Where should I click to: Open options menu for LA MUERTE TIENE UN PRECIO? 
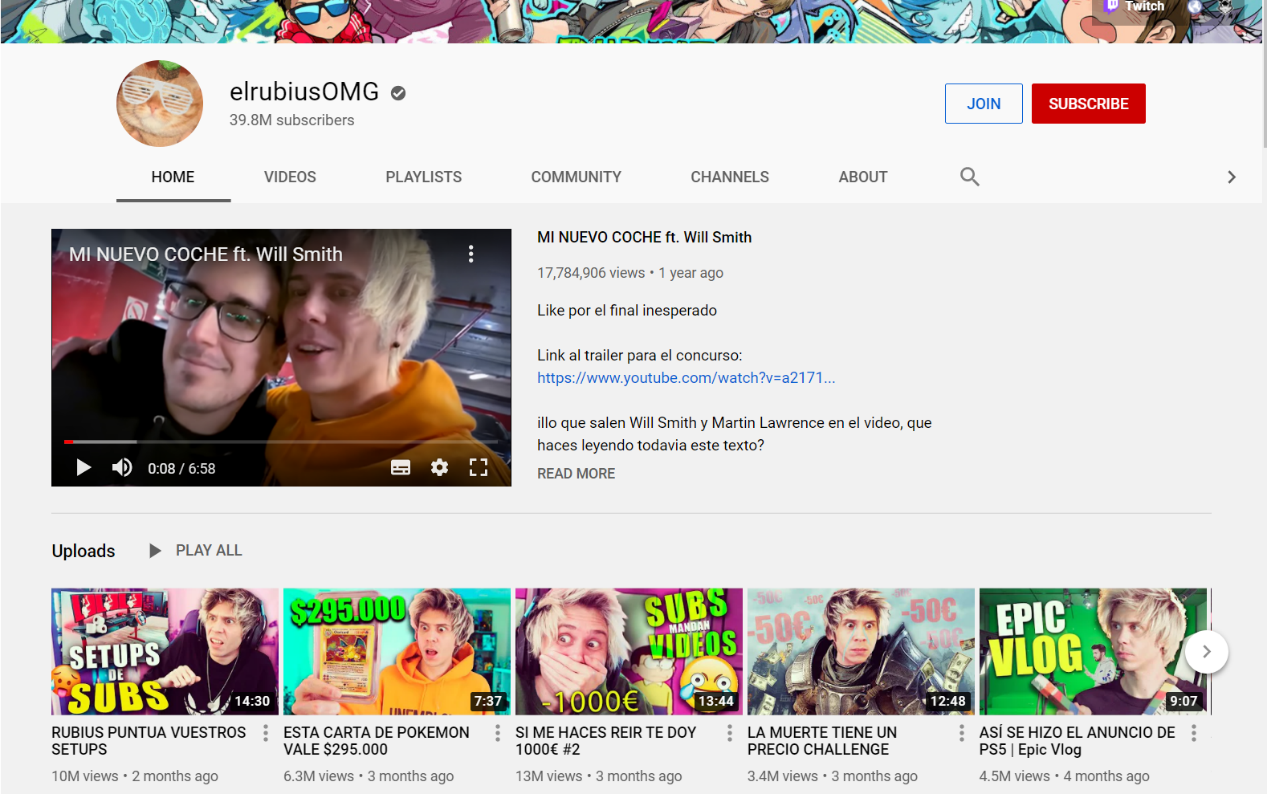[962, 733]
